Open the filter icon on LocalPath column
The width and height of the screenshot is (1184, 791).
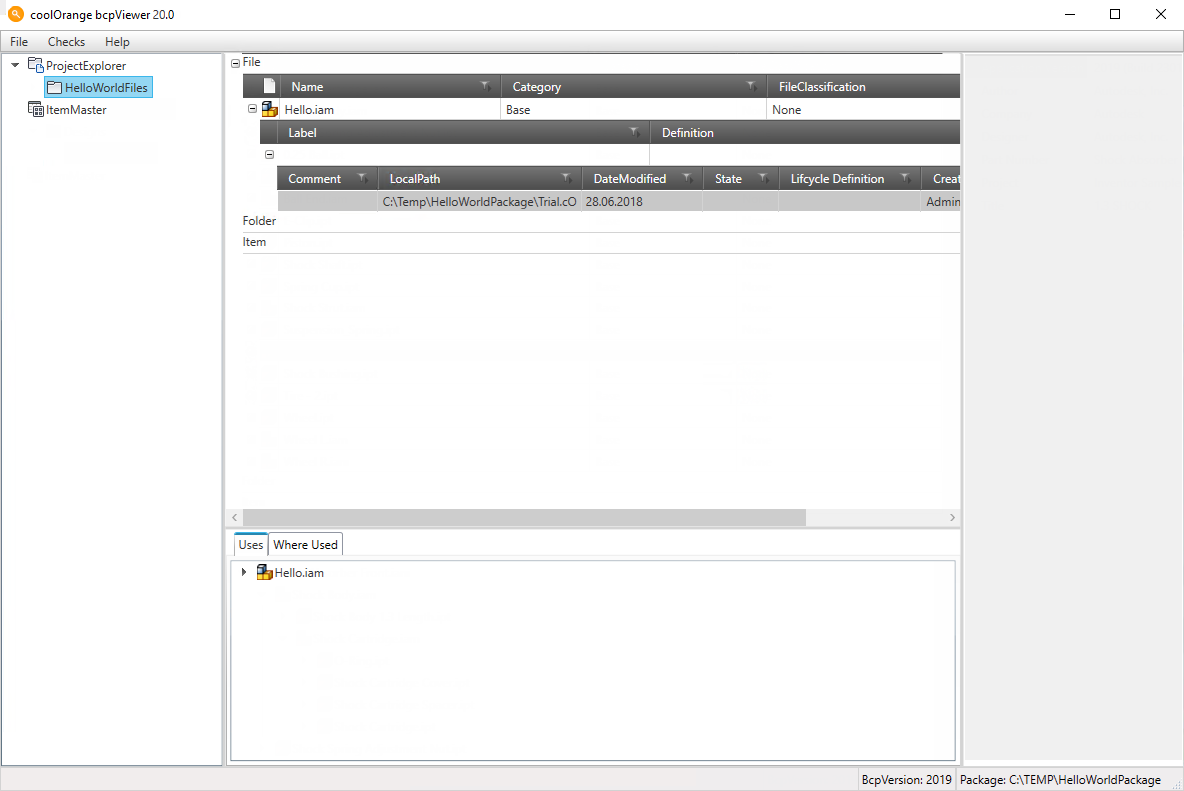567,179
